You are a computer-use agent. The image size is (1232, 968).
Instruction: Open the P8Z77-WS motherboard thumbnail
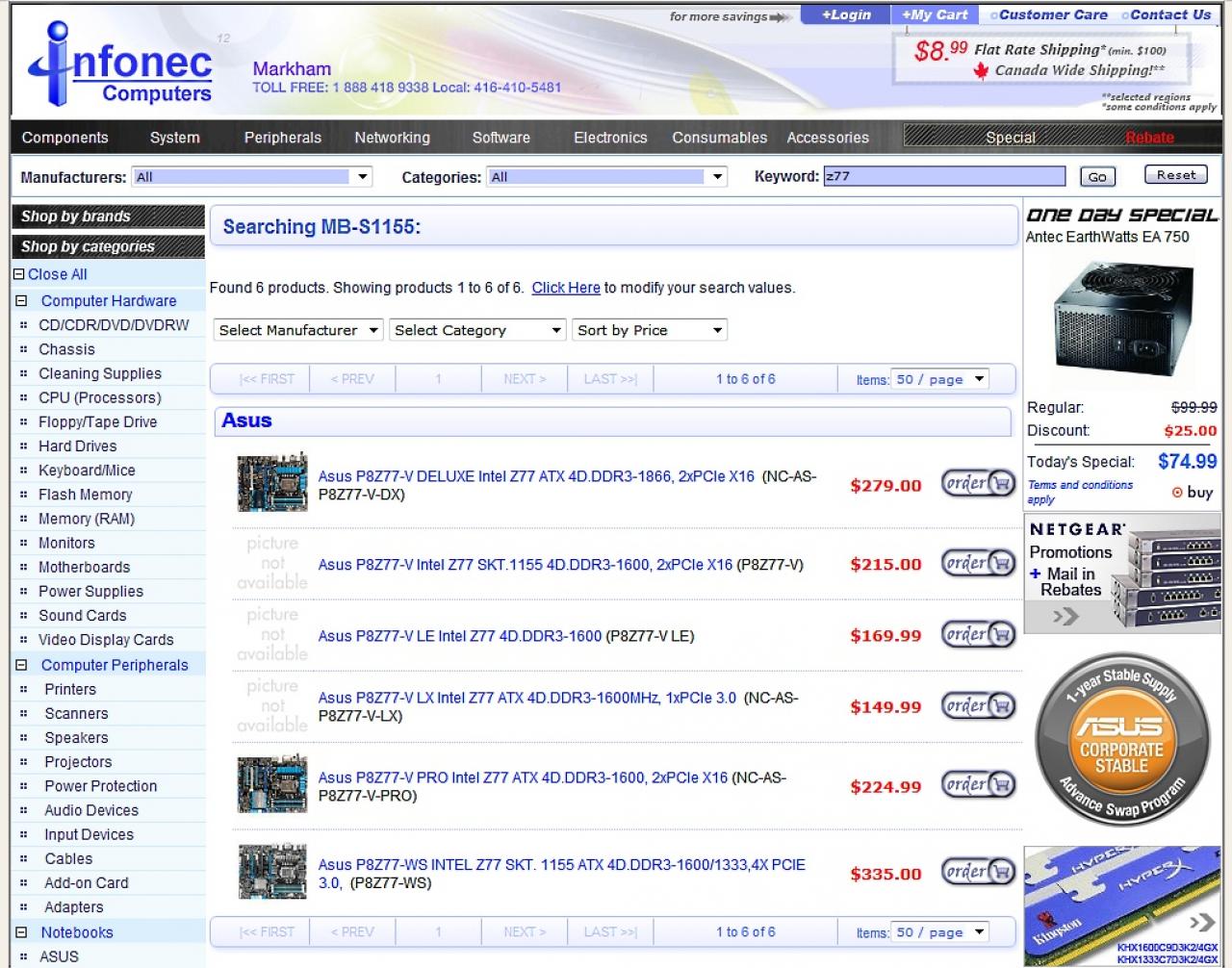tap(272, 871)
